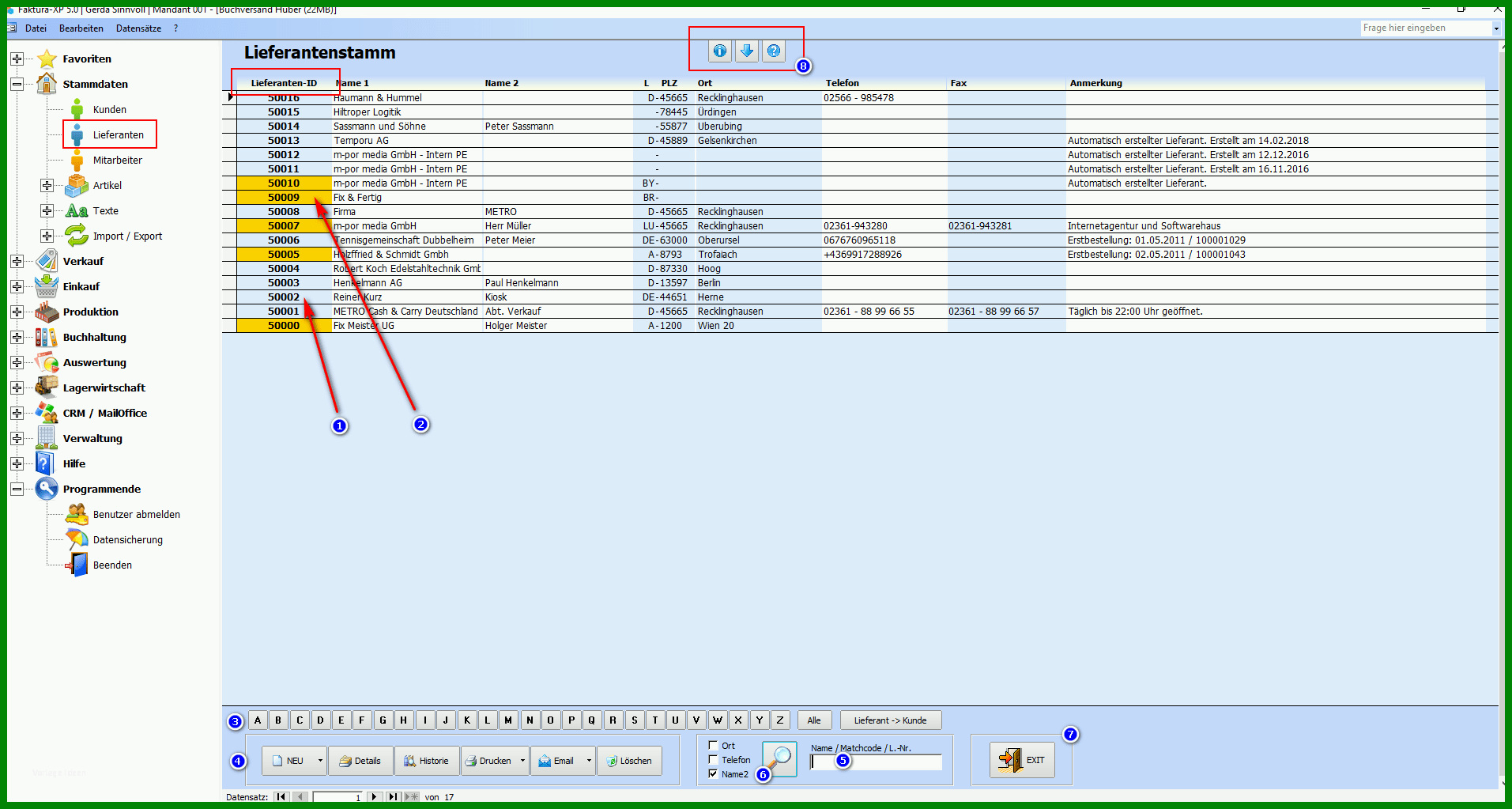Click the magnifying glass search button
Image resolution: width=1512 pixels, height=809 pixels.
(779, 759)
